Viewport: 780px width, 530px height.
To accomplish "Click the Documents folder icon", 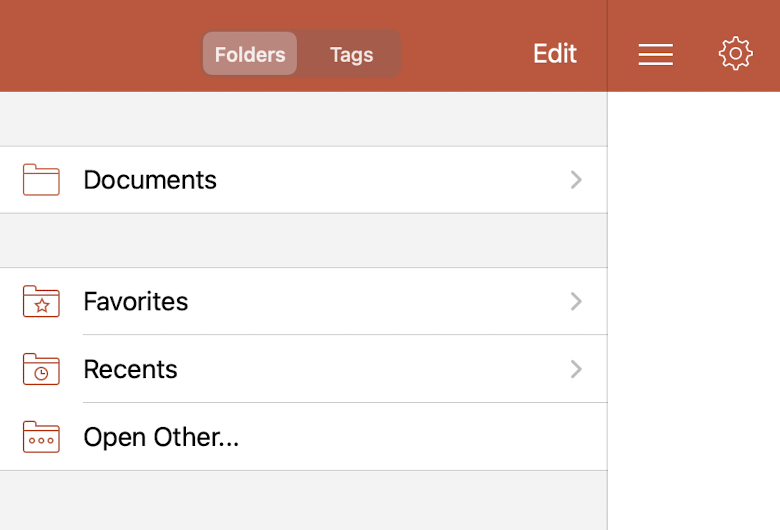I will click(41, 180).
